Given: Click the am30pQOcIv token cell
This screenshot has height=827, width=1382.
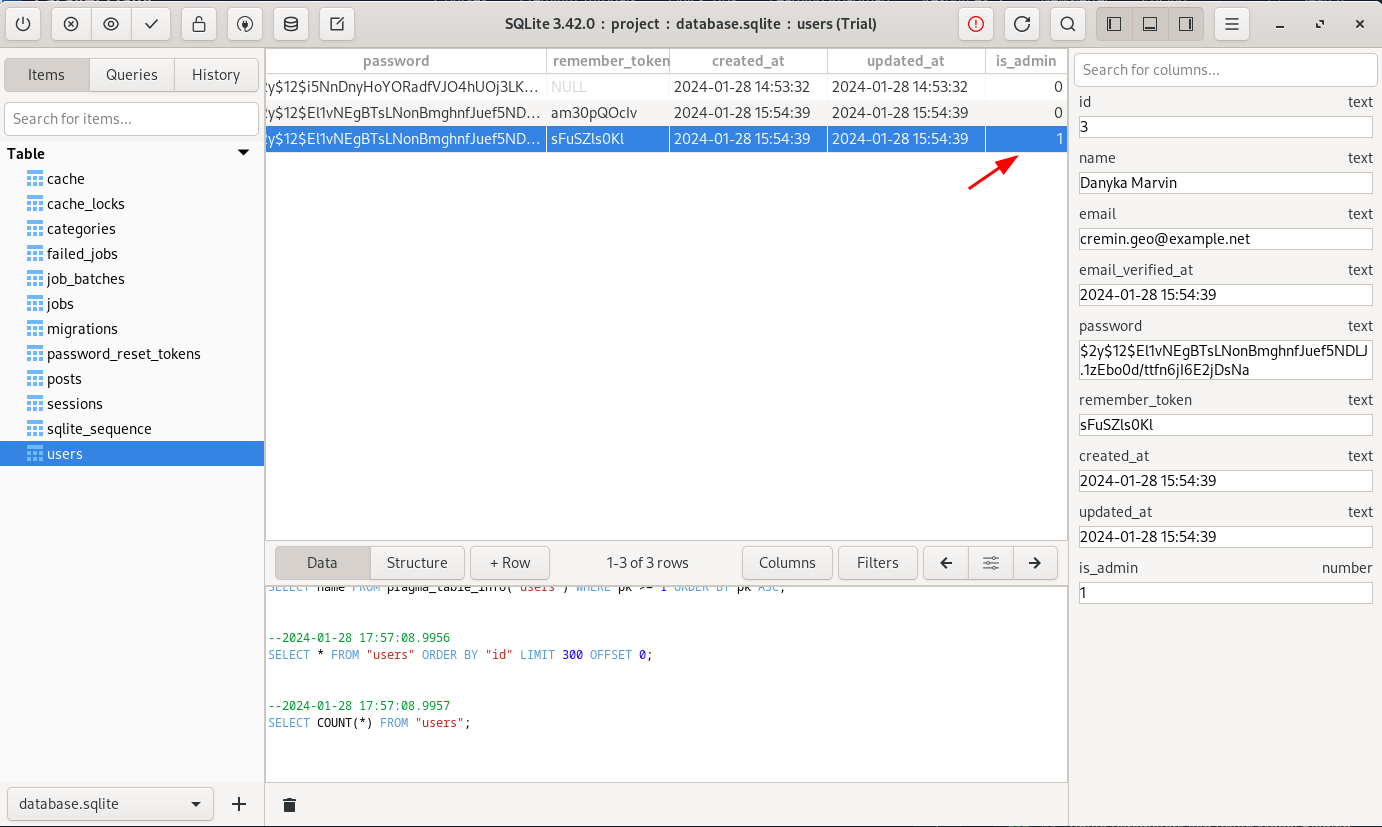Looking at the screenshot, I should coord(608,113).
